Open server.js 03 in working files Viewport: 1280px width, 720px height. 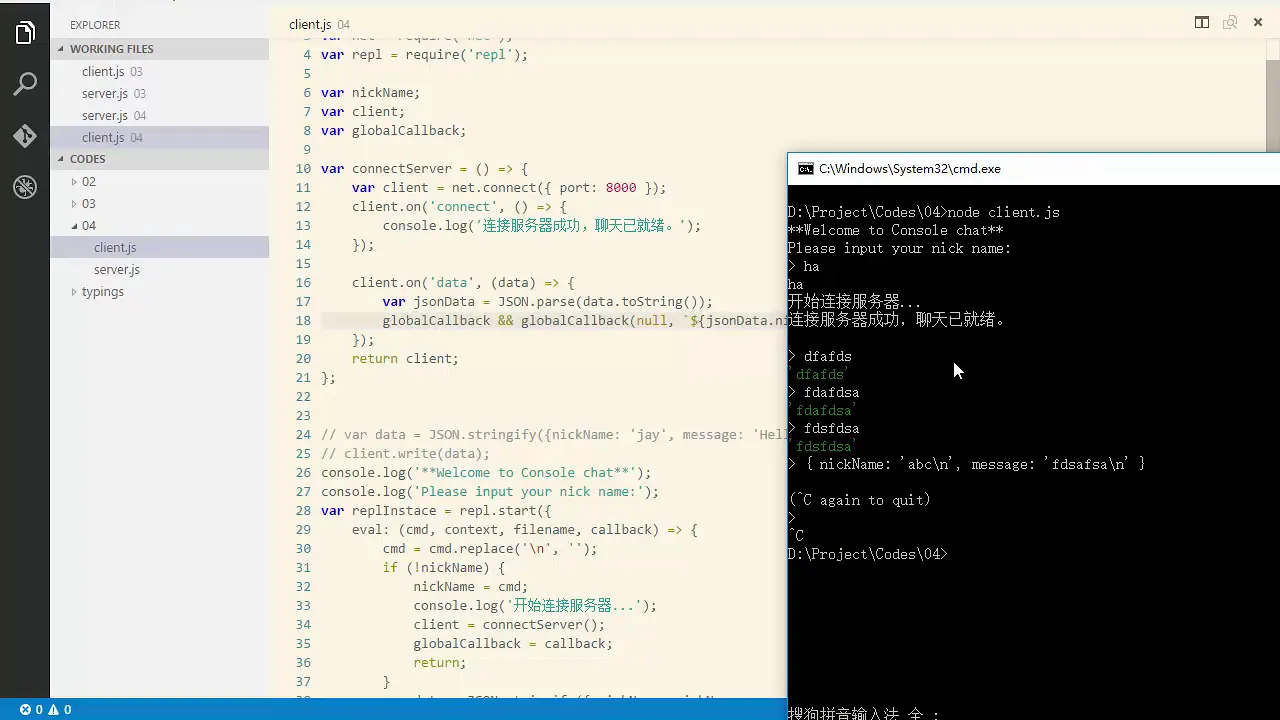point(160,94)
